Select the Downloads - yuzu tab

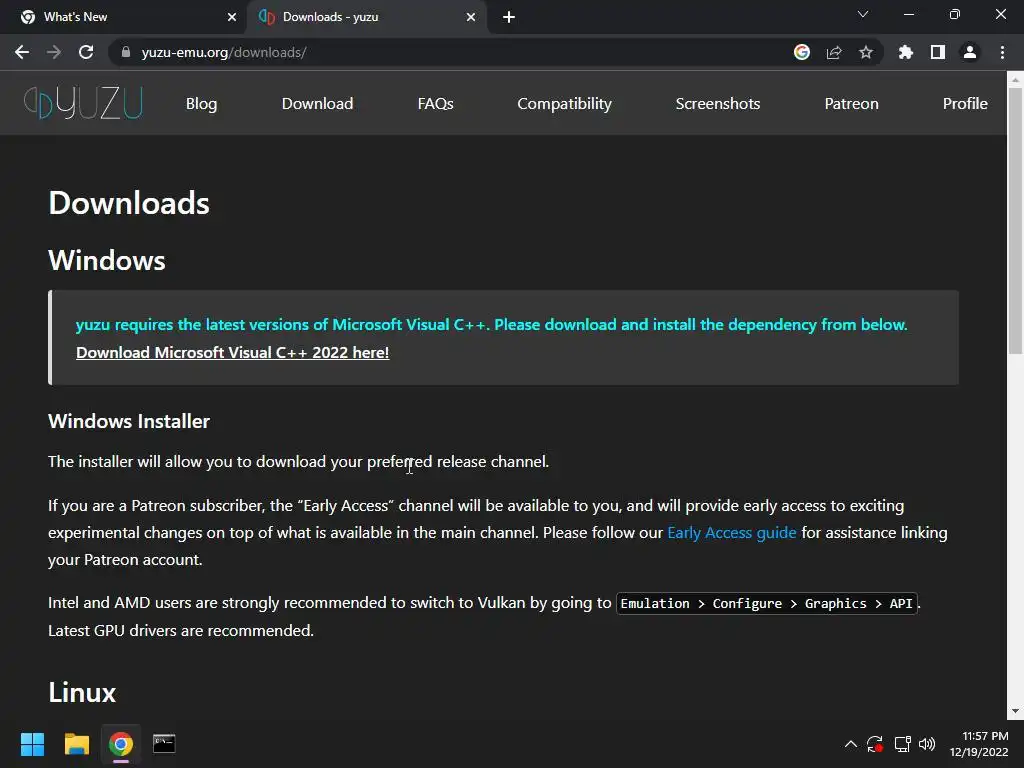click(366, 17)
